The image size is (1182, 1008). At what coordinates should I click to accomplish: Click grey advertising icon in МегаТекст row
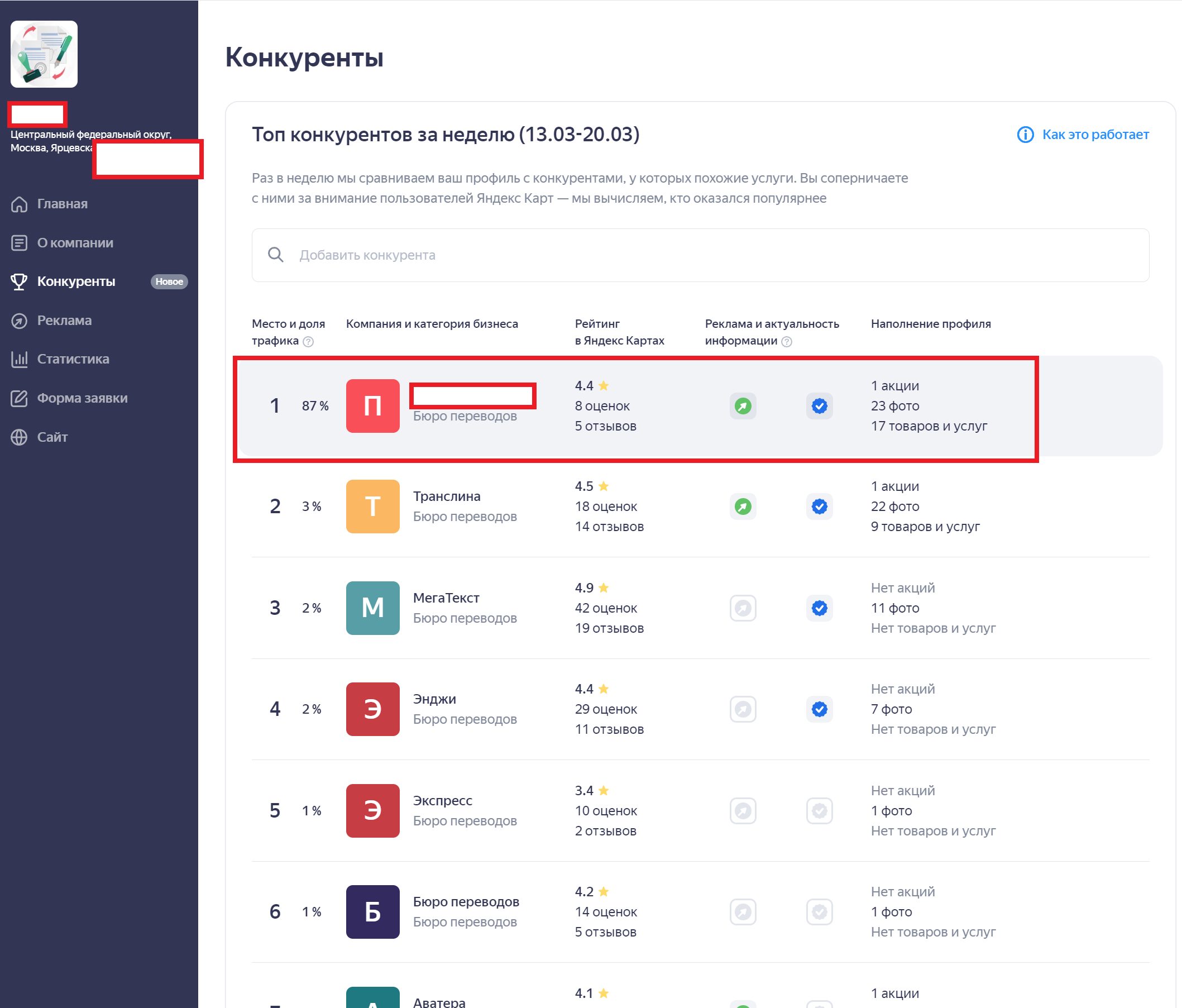(743, 608)
